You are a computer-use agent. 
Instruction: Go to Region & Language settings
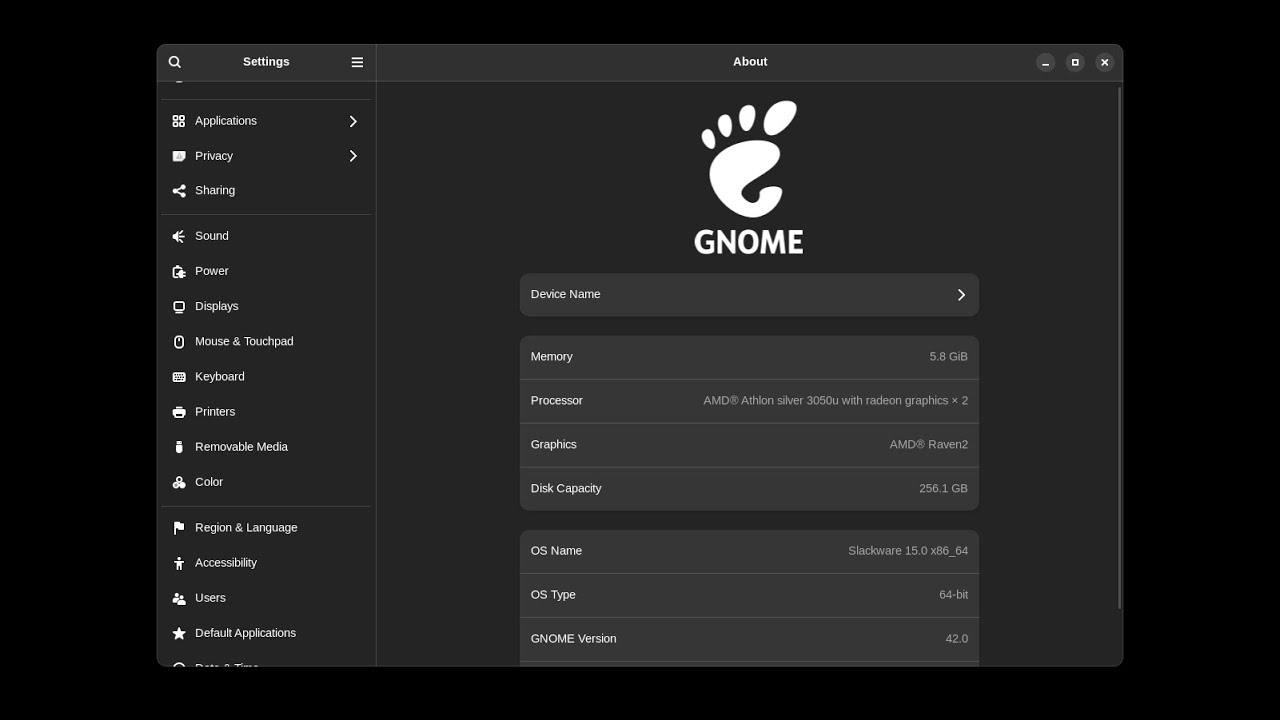pos(266,528)
